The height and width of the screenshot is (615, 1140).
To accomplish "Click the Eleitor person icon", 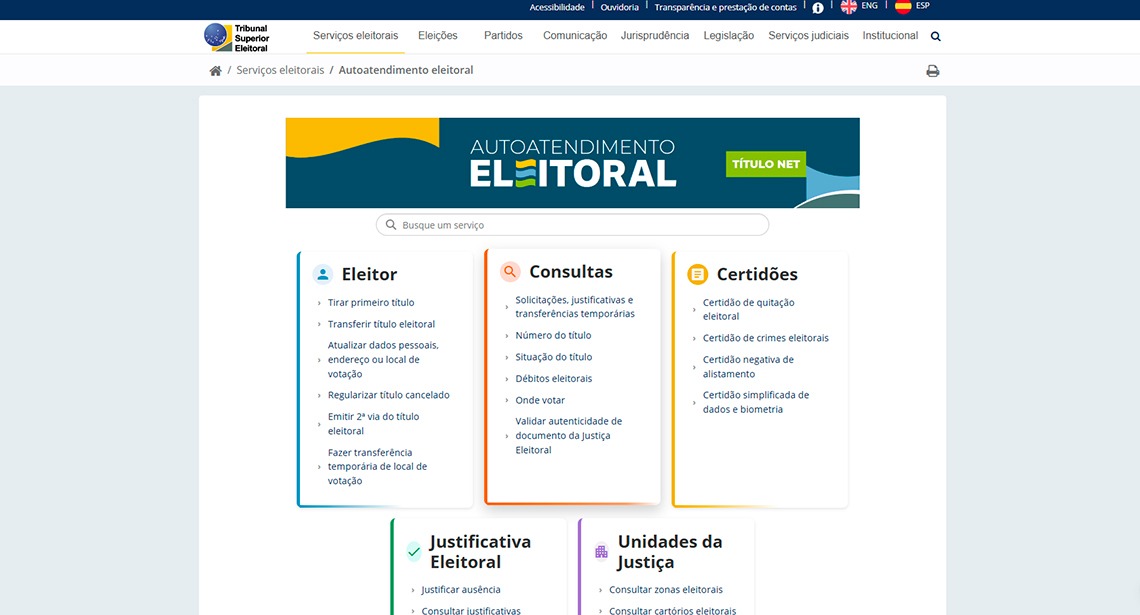I will (x=322, y=274).
